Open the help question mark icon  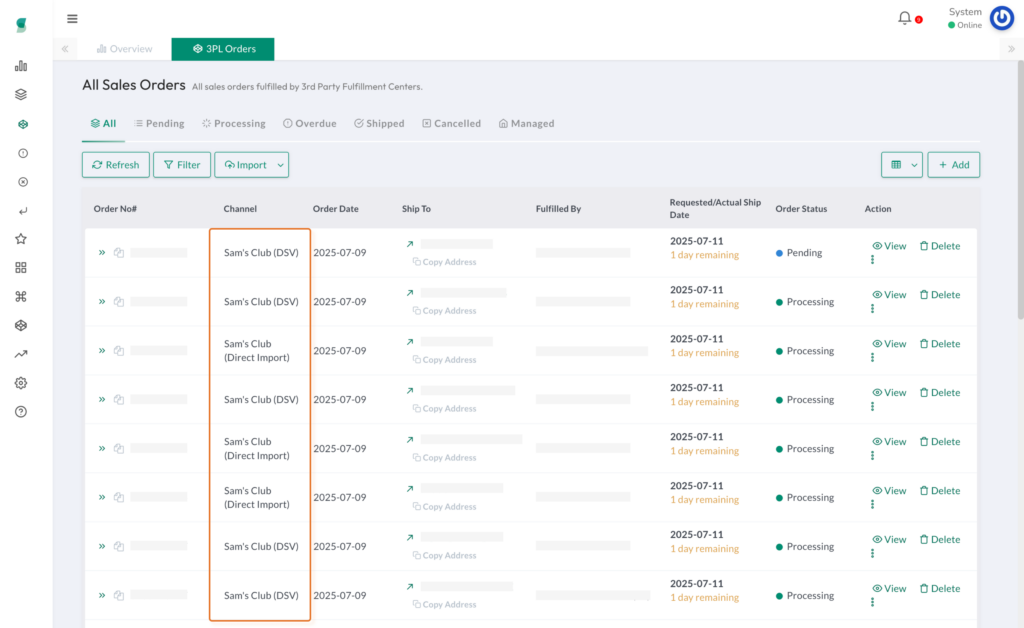[x=21, y=412]
